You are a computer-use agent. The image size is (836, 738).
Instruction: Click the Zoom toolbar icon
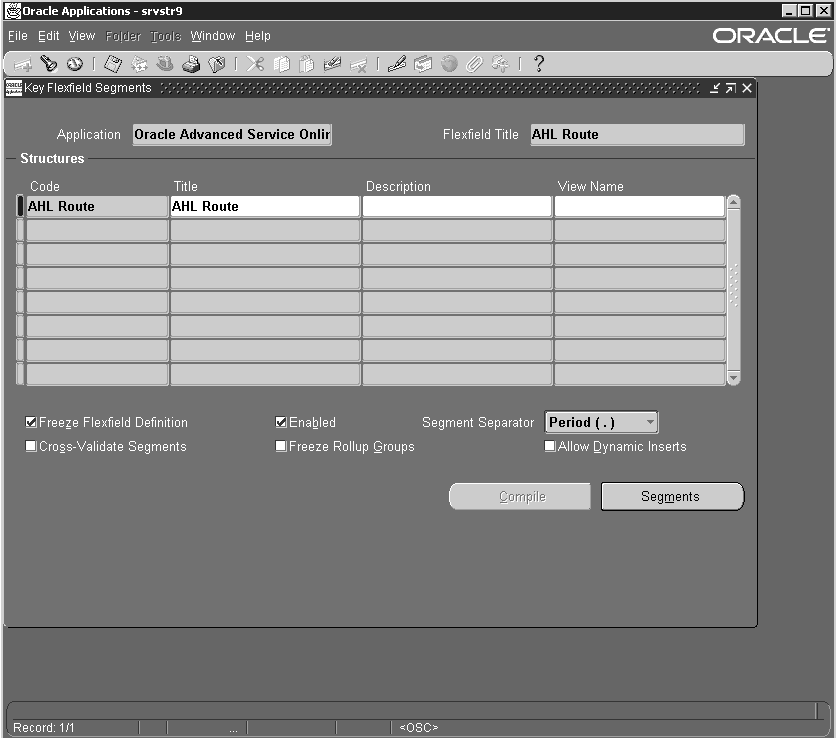(423, 64)
